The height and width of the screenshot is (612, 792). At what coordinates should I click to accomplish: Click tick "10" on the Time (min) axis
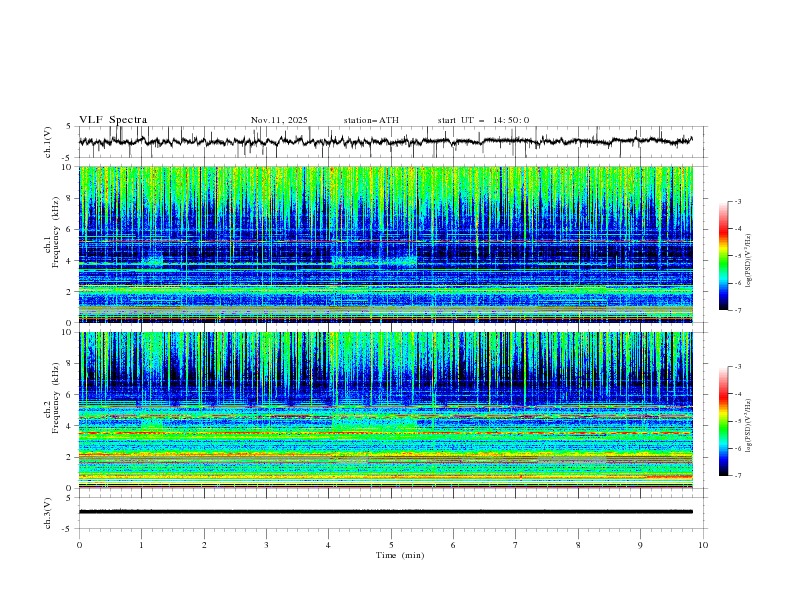[x=703, y=545]
